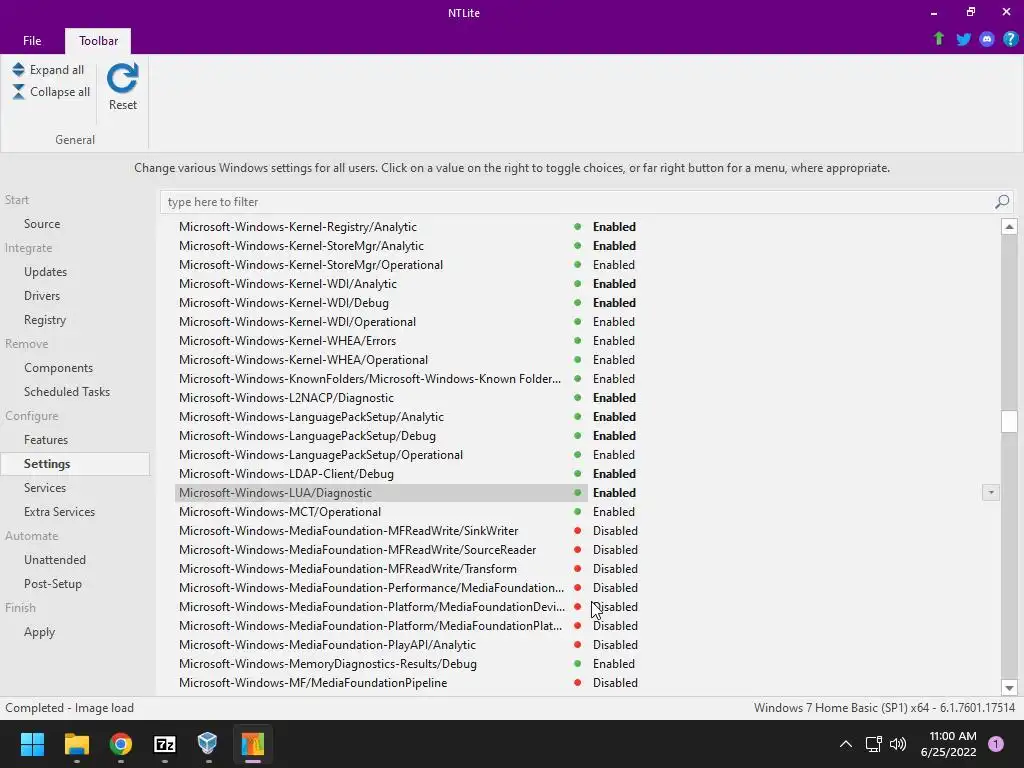Open Scheduled Tasks page
Viewport: 1024px width, 768px height.
tap(67, 392)
